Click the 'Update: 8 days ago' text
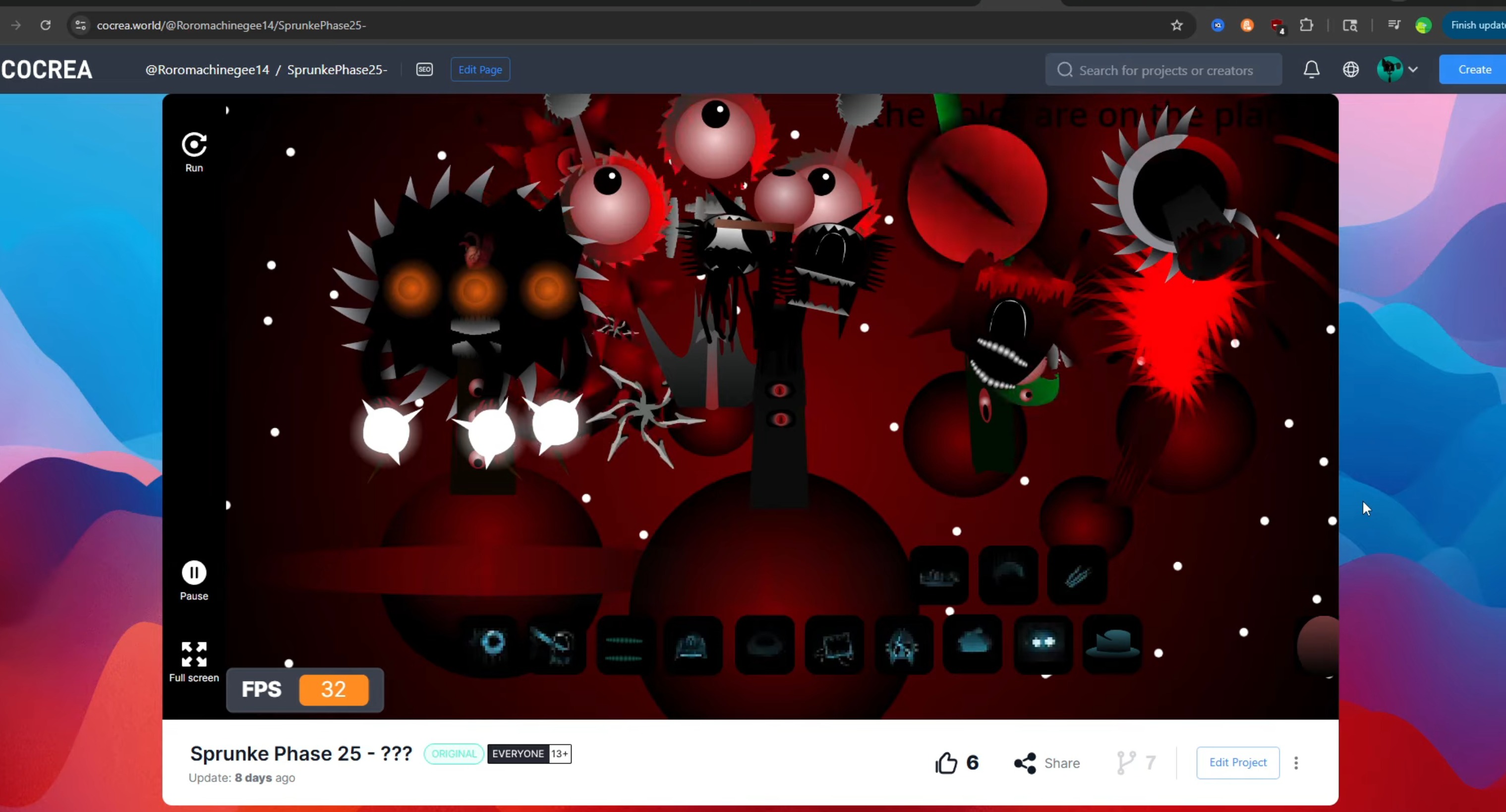Viewport: 1506px width, 812px height. click(x=241, y=778)
